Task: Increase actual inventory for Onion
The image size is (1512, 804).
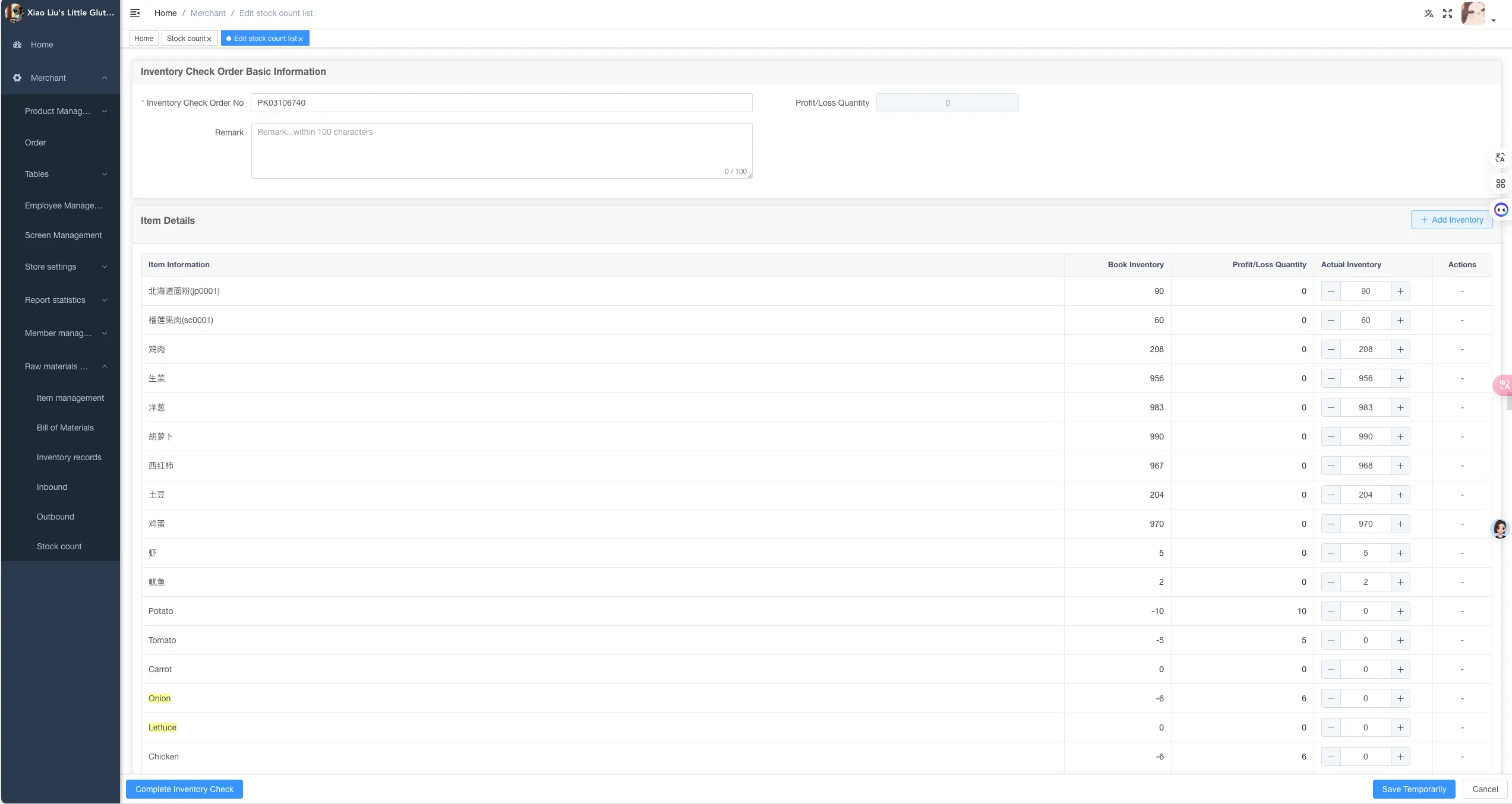Action: [x=1400, y=698]
